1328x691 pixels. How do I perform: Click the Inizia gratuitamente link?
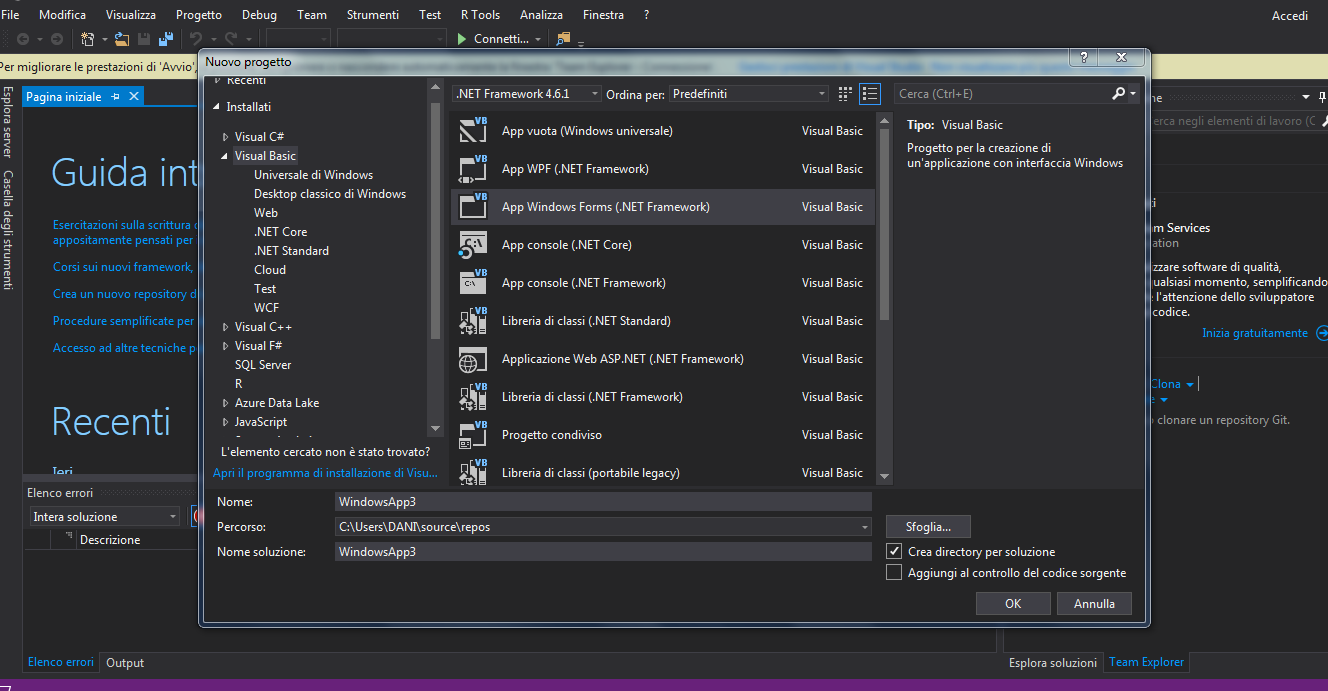1255,333
